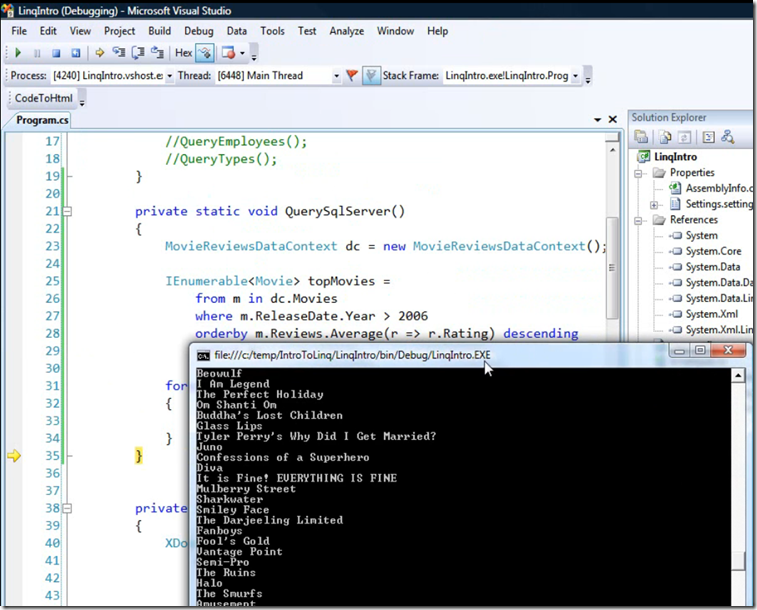
Task: Click the editor scroll up arrow
Action: tap(612, 150)
